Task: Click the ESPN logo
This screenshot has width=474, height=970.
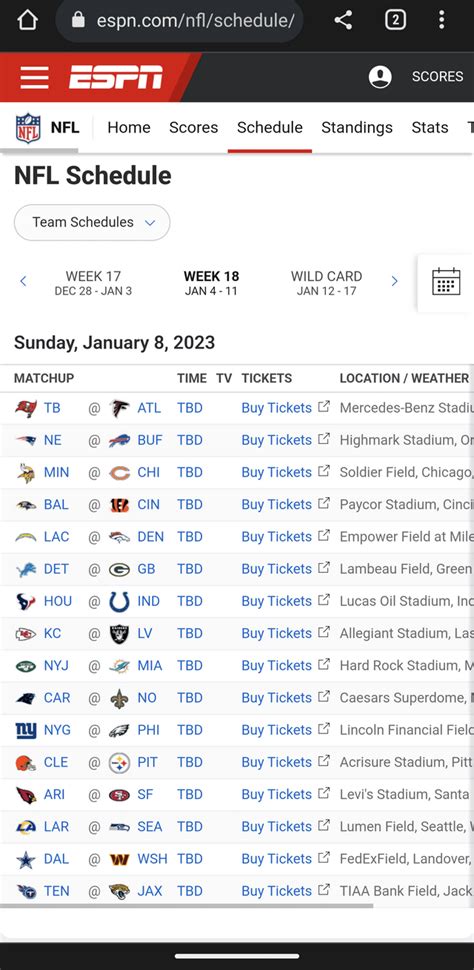Action: pos(116,77)
